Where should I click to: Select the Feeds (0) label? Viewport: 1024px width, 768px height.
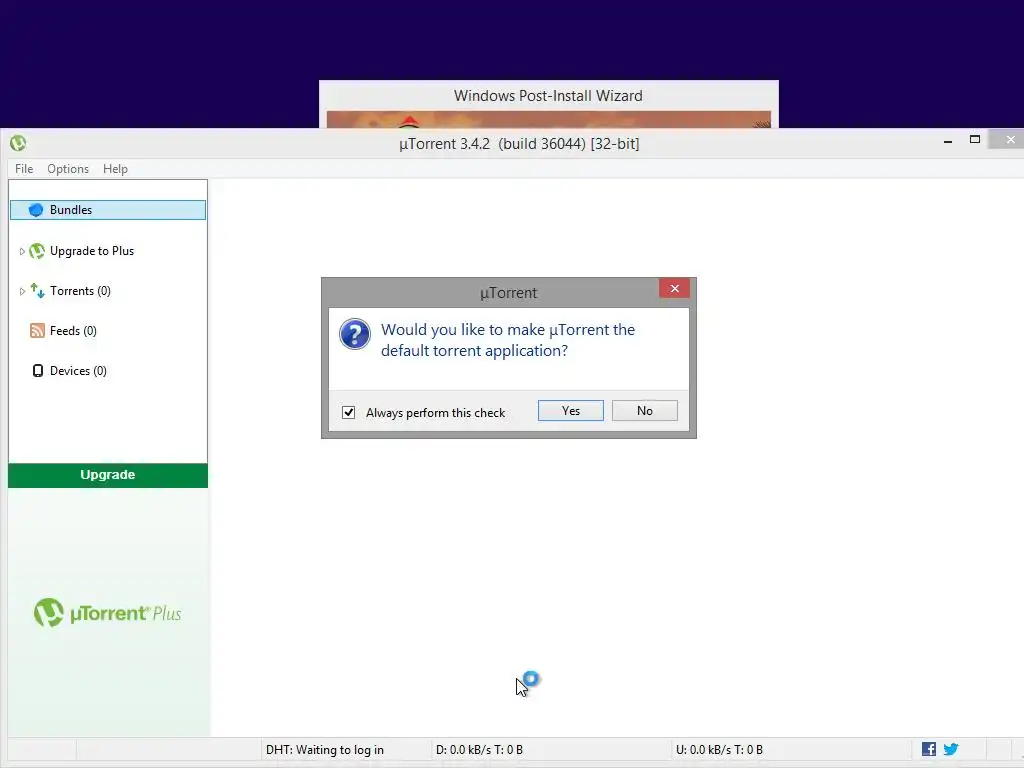[73, 330]
